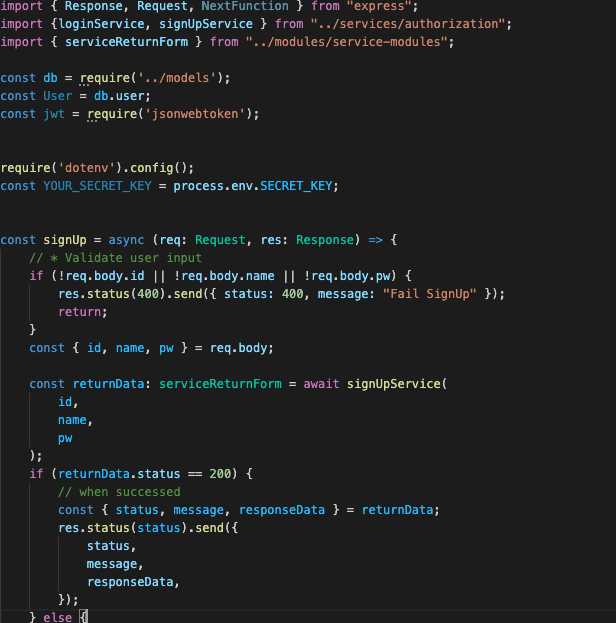Click the 'dotenv' string
The width and height of the screenshot is (616, 623).
click(87, 168)
